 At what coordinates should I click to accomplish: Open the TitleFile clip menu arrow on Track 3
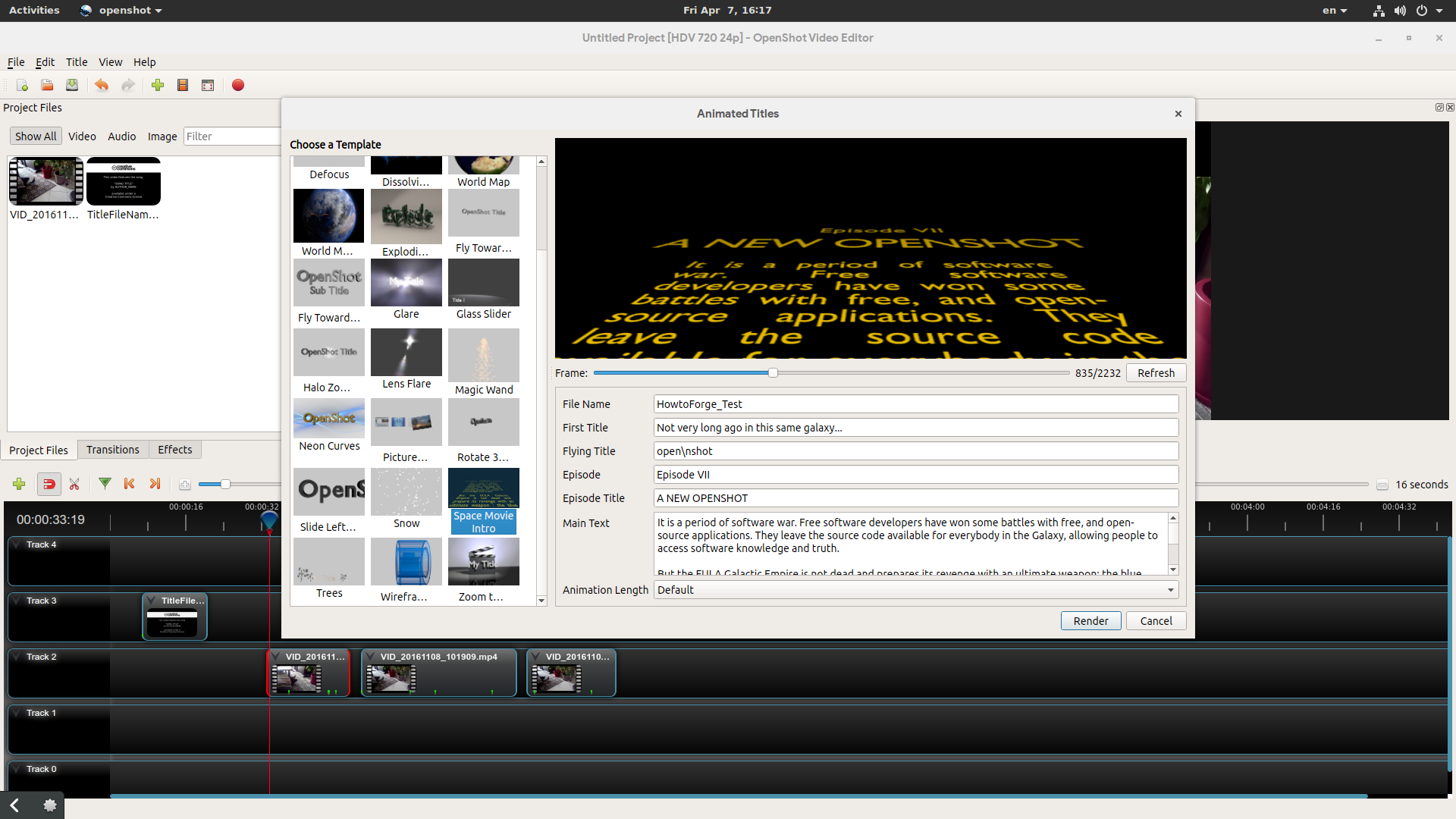coord(152,601)
